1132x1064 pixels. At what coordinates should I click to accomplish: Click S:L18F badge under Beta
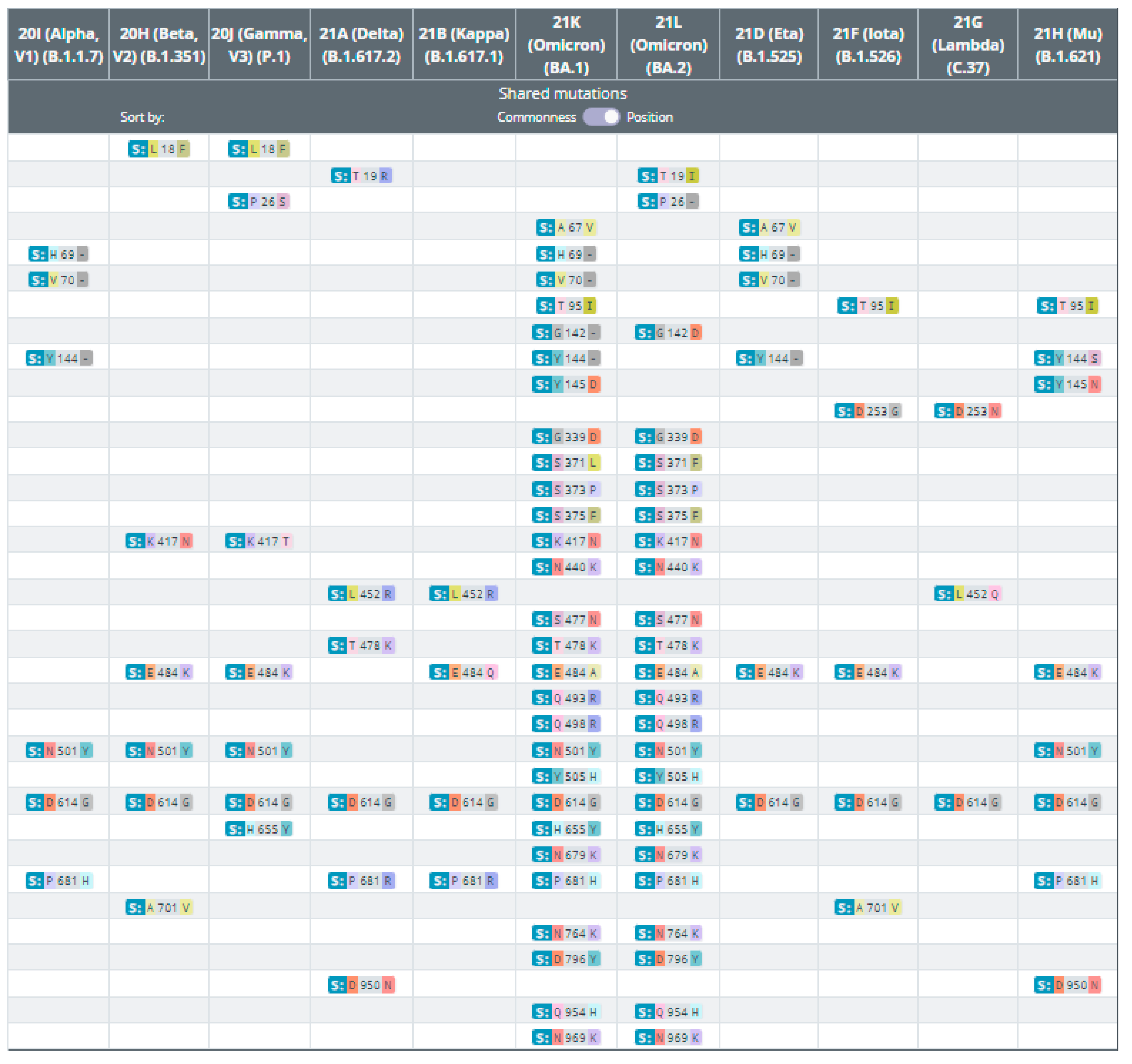tap(159, 149)
